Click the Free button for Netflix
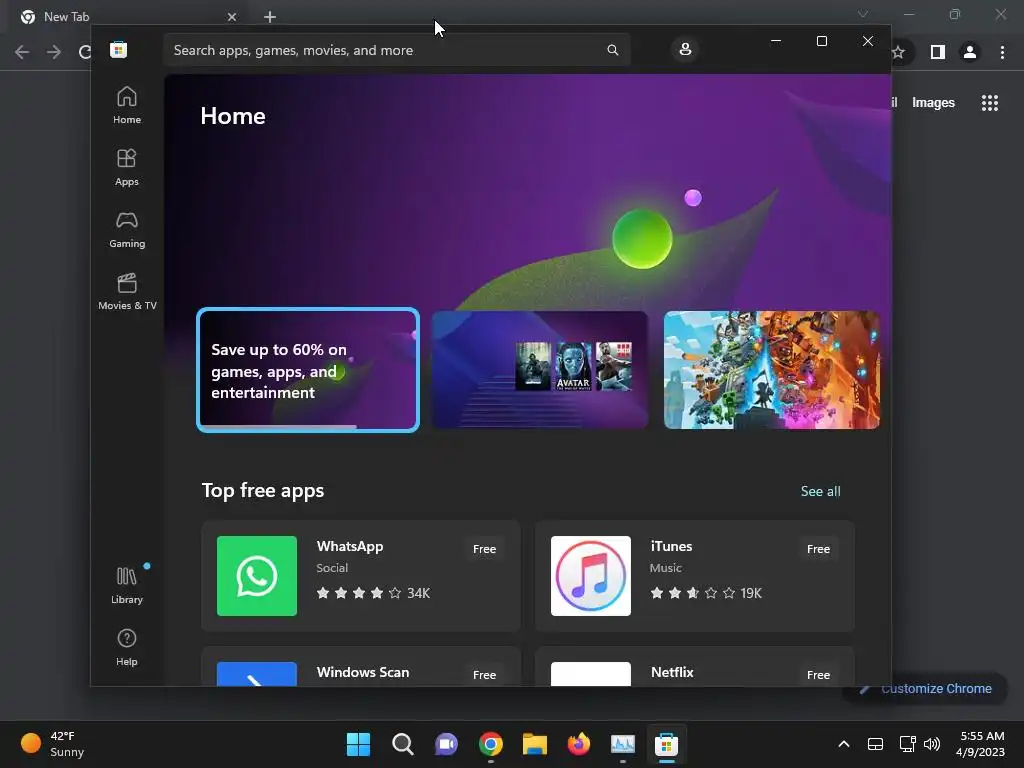1024x768 pixels. coord(818,675)
